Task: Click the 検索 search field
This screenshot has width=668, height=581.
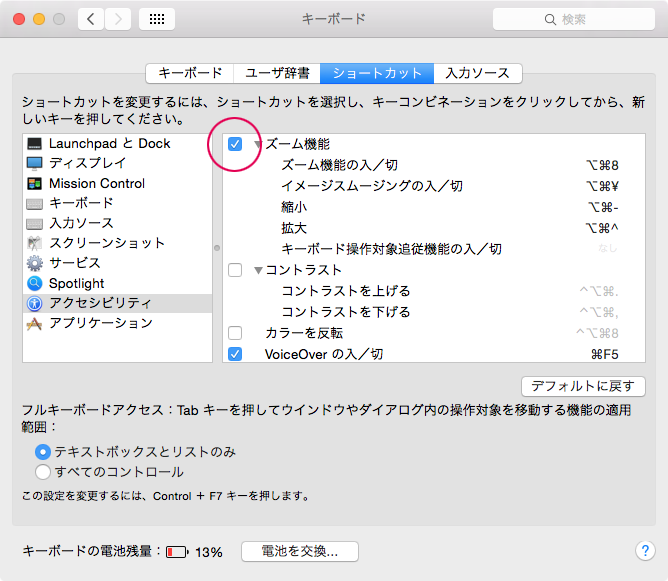Action: (x=573, y=19)
